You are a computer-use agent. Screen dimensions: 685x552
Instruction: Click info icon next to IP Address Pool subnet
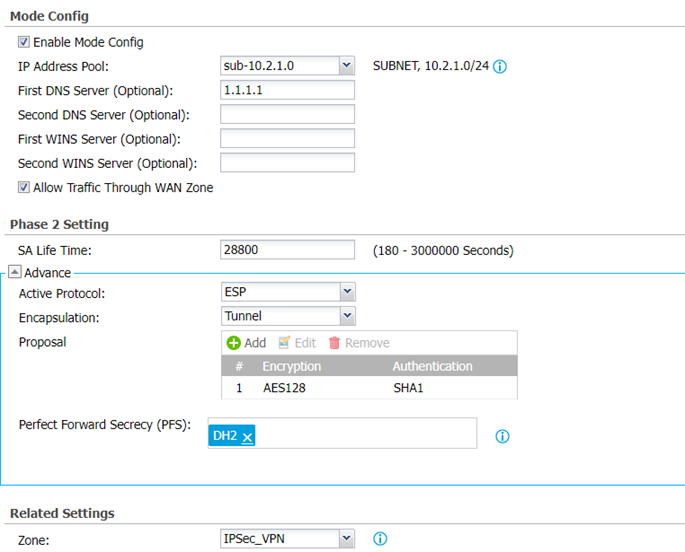(x=500, y=67)
